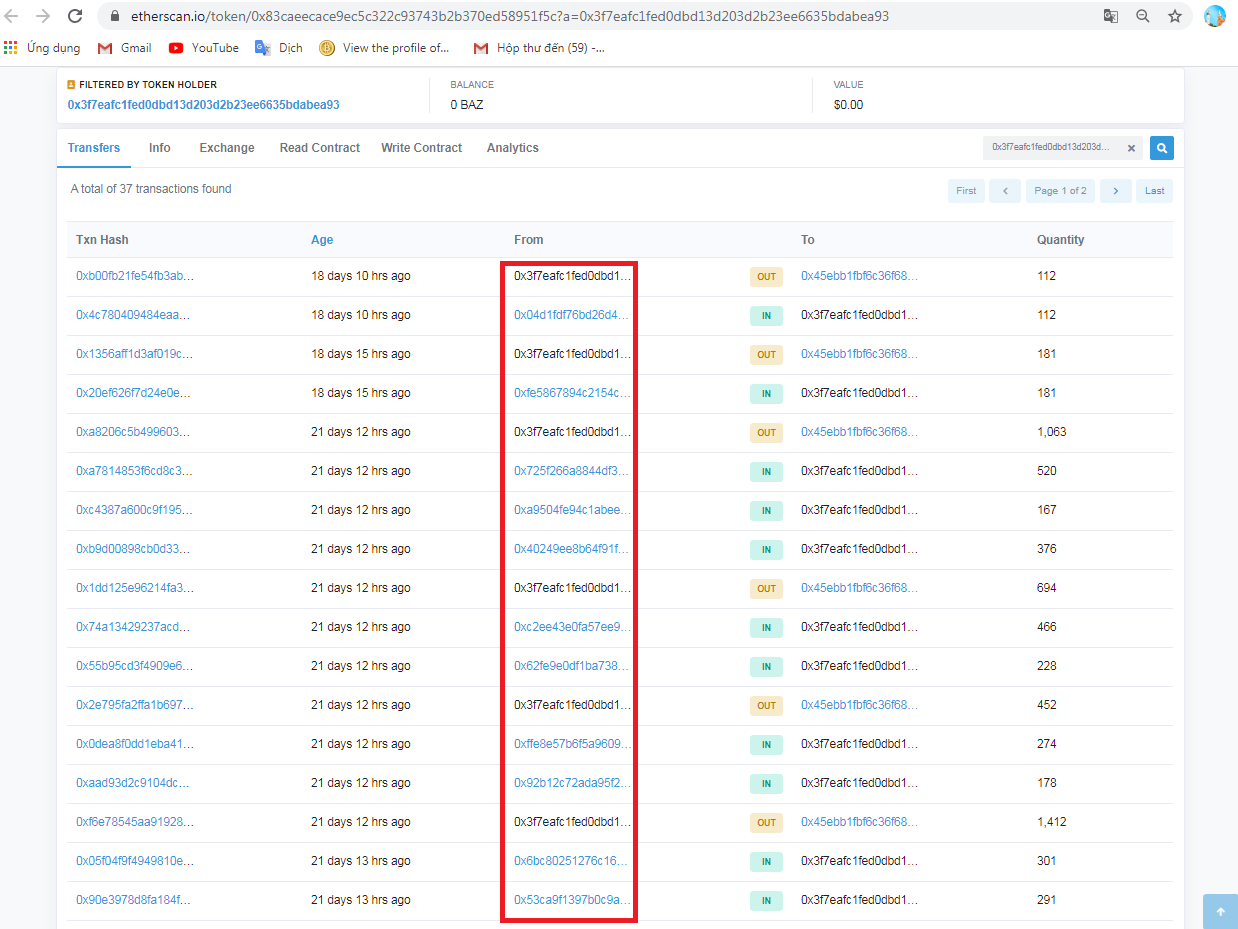
Task: Open sender address 0x725f266a8844df3...
Action: coord(573,471)
